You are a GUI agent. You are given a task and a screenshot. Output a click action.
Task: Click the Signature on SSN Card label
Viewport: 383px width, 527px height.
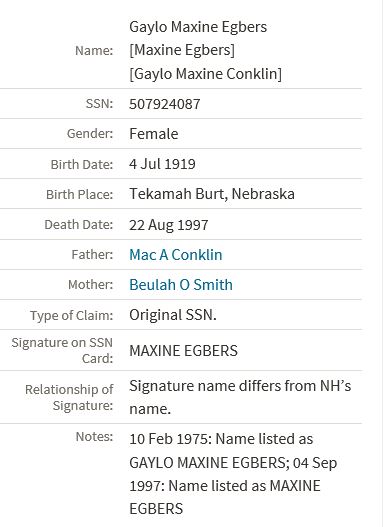[x=62, y=350]
